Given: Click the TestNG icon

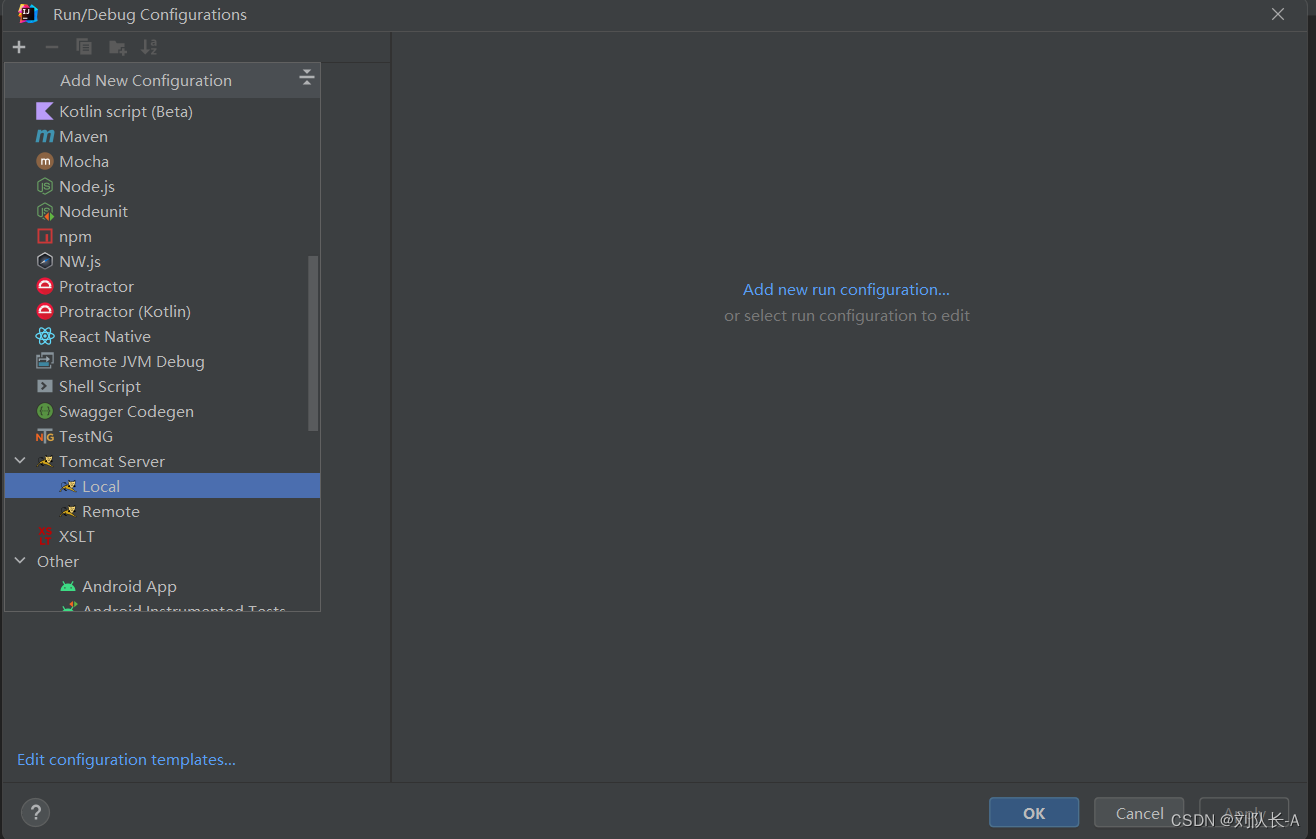Looking at the screenshot, I should pos(44,436).
